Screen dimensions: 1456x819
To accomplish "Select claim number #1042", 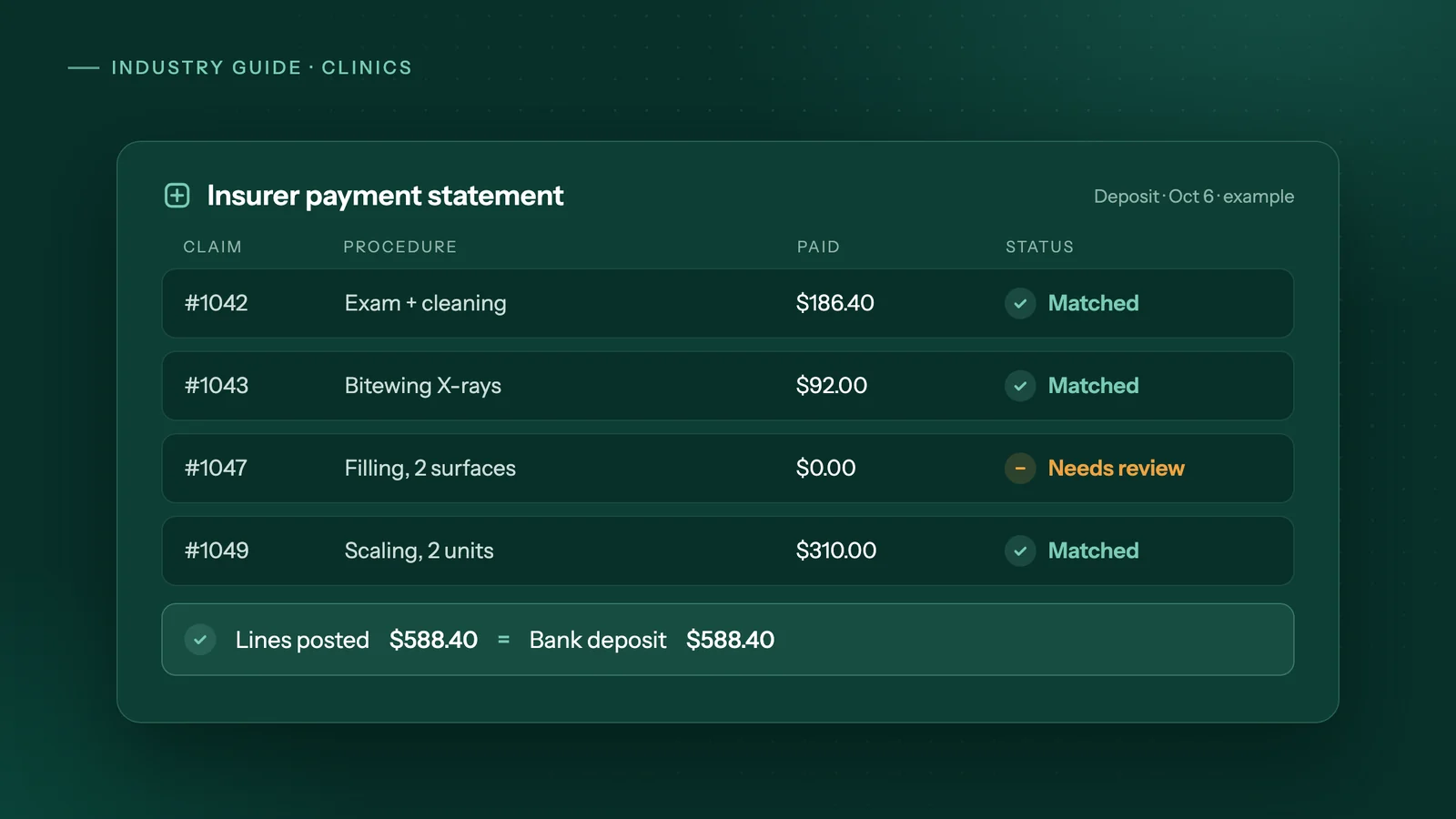I will (x=217, y=303).
